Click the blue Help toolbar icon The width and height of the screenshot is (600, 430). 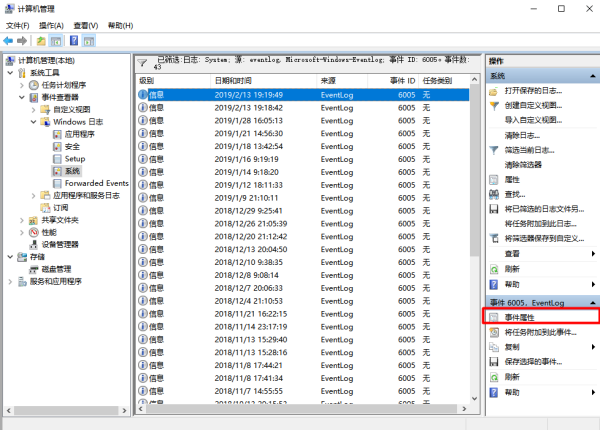tap(73, 41)
